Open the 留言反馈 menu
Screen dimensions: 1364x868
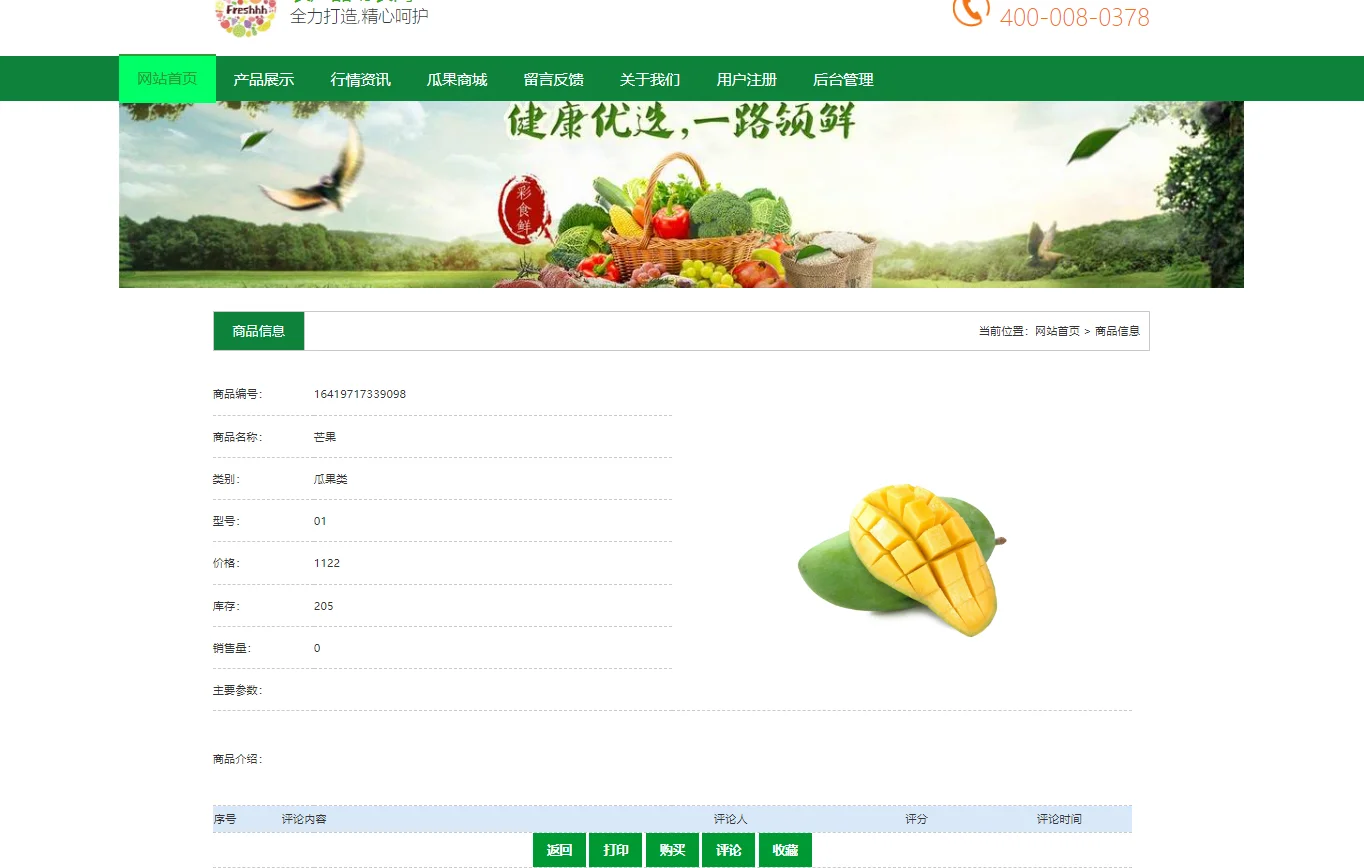[x=553, y=78]
